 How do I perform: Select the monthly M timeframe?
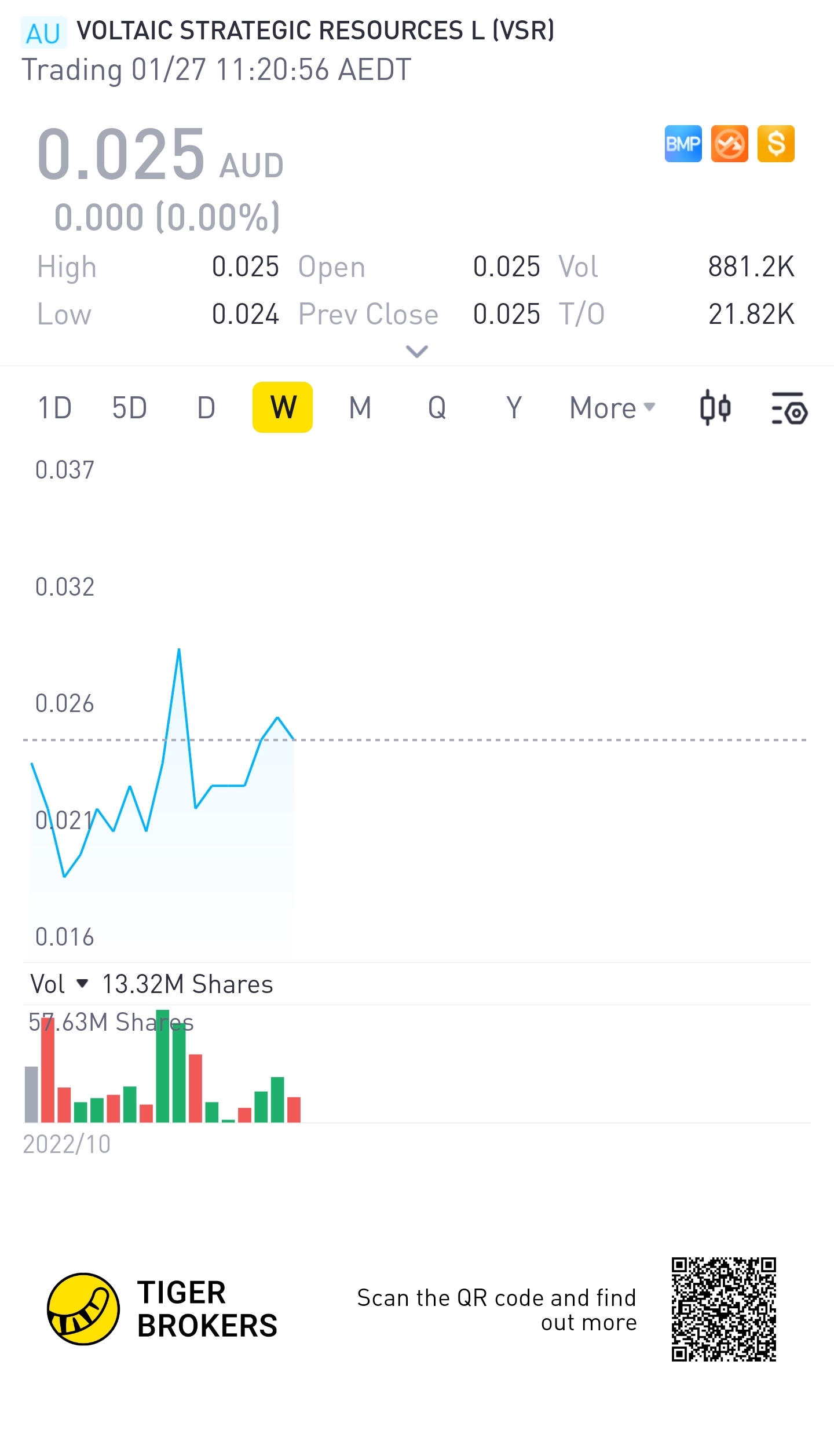[x=360, y=407]
